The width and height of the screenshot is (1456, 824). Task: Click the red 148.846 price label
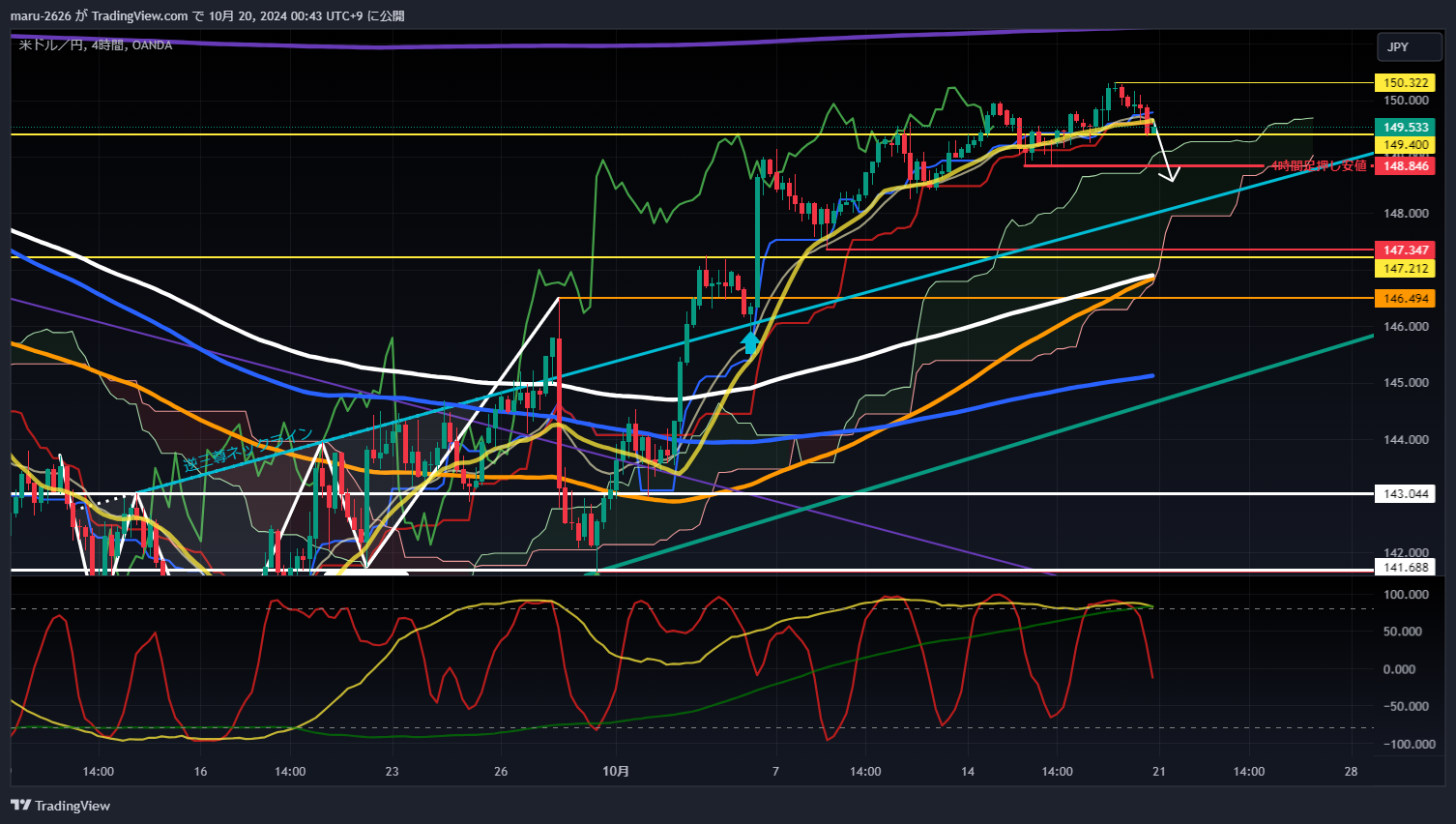(1406, 166)
